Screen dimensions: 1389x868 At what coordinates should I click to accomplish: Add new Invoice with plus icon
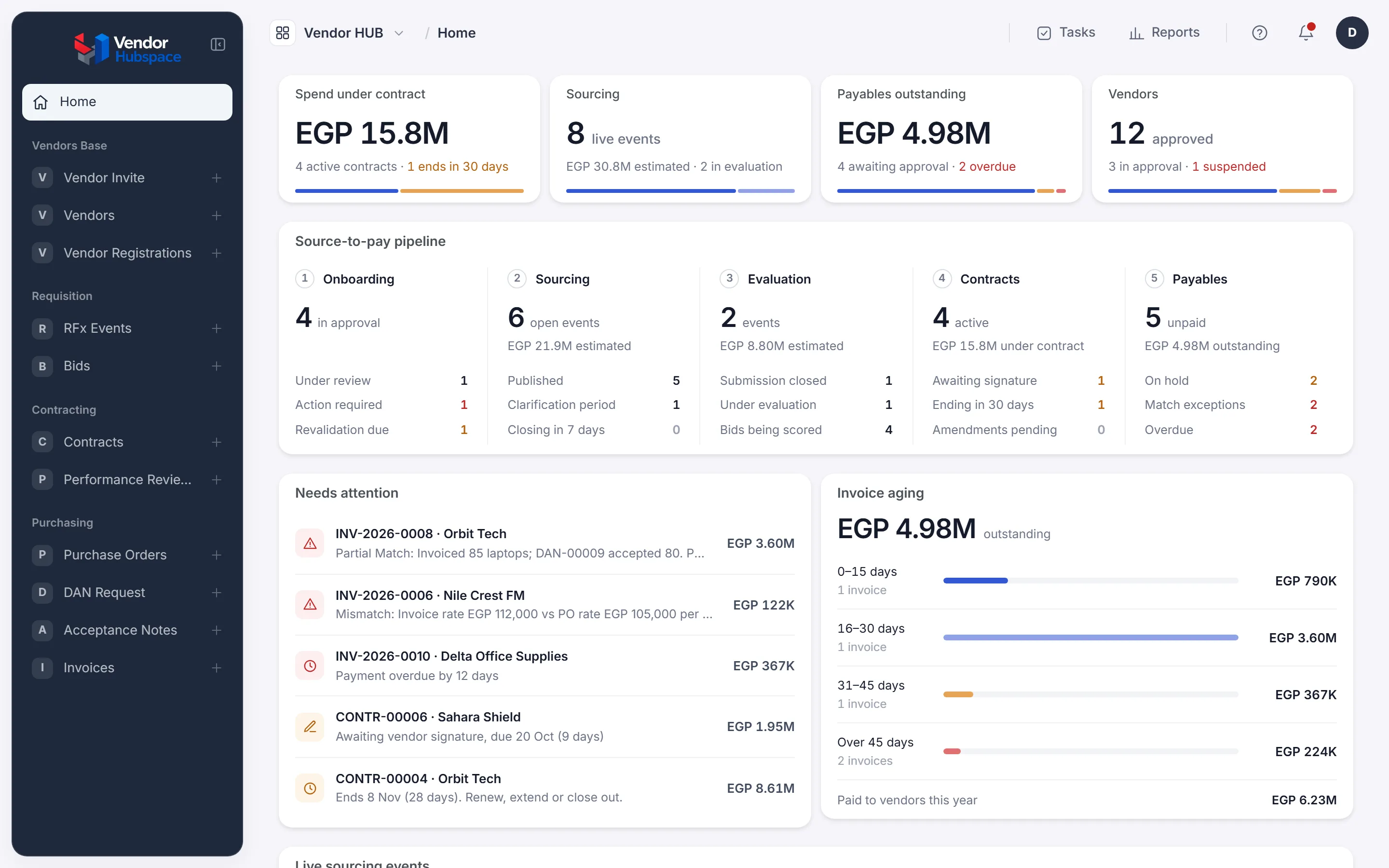tap(217, 668)
